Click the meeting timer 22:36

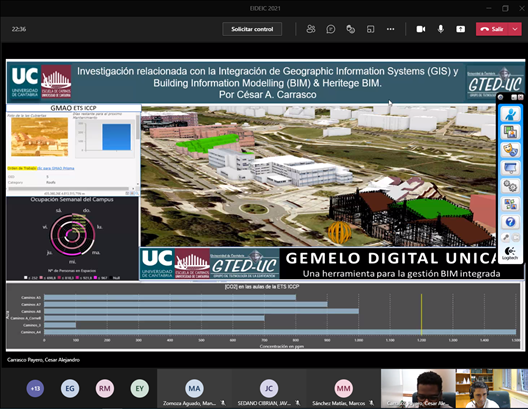coord(19,29)
